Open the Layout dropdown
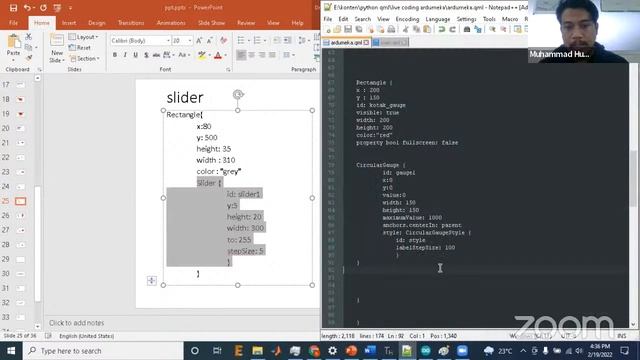This screenshot has height=360, width=640. 84,37
